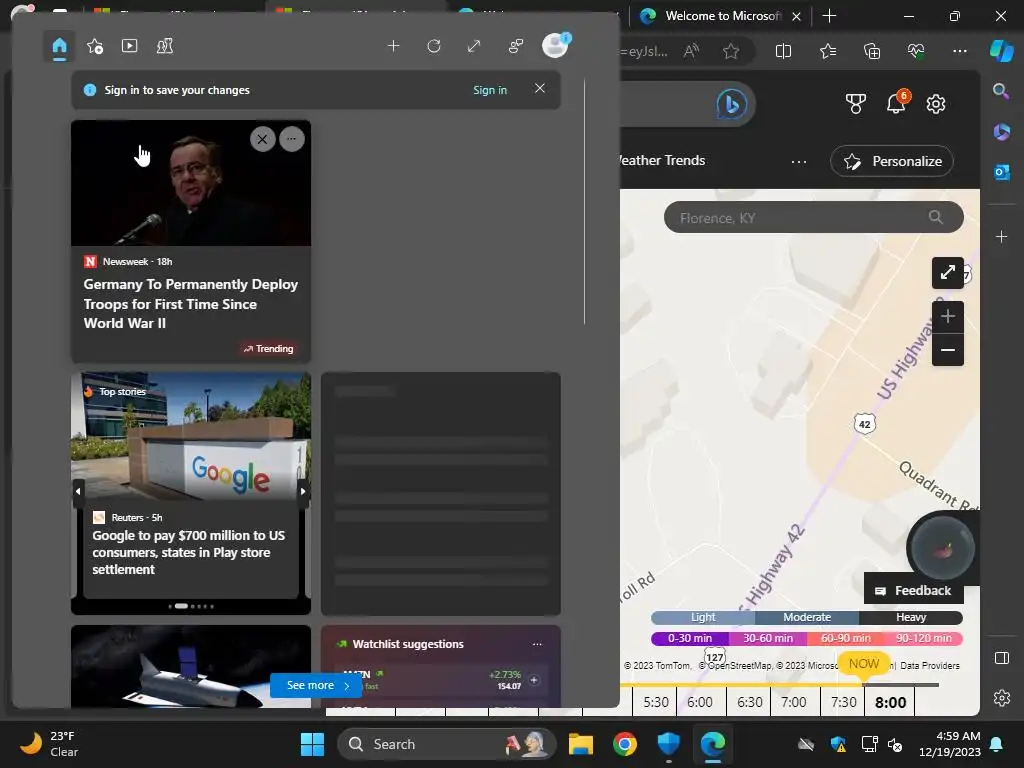Screen dimensions: 1024x768
Task: Click the Feedback button on map
Action: coord(914,590)
